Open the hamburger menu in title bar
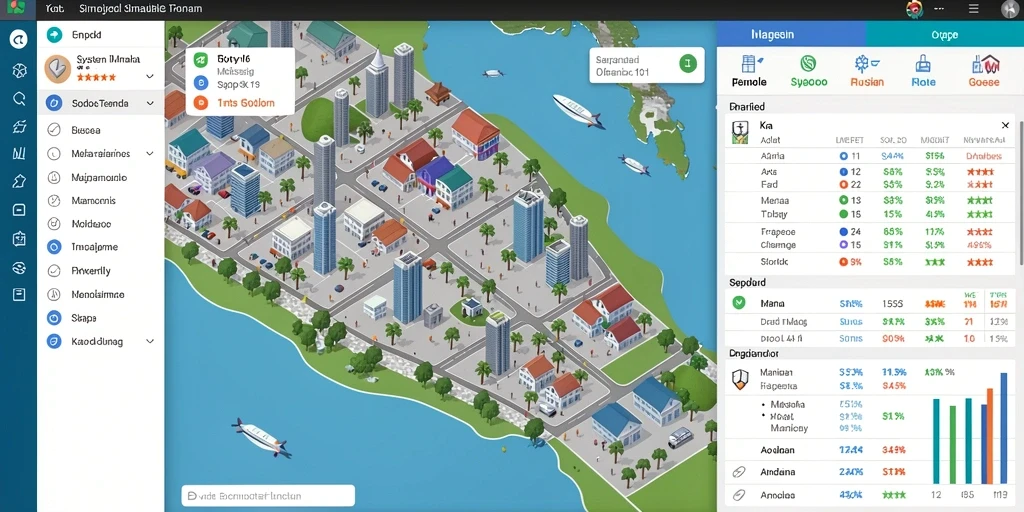The height and width of the screenshot is (512, 1024). (x=973, y=9)
